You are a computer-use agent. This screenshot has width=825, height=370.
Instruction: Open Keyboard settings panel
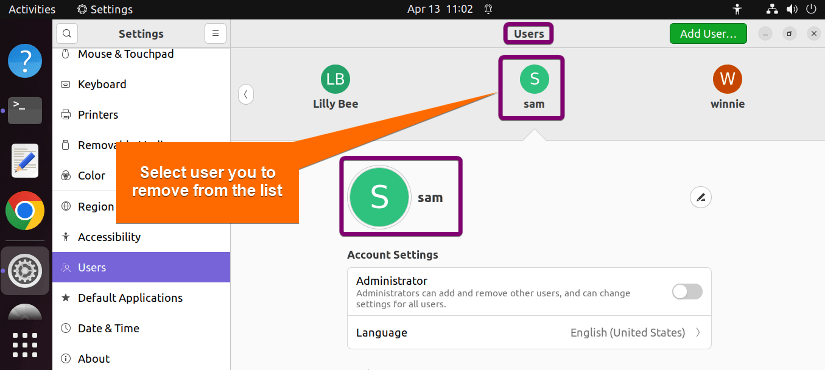(x=141, y=84)
